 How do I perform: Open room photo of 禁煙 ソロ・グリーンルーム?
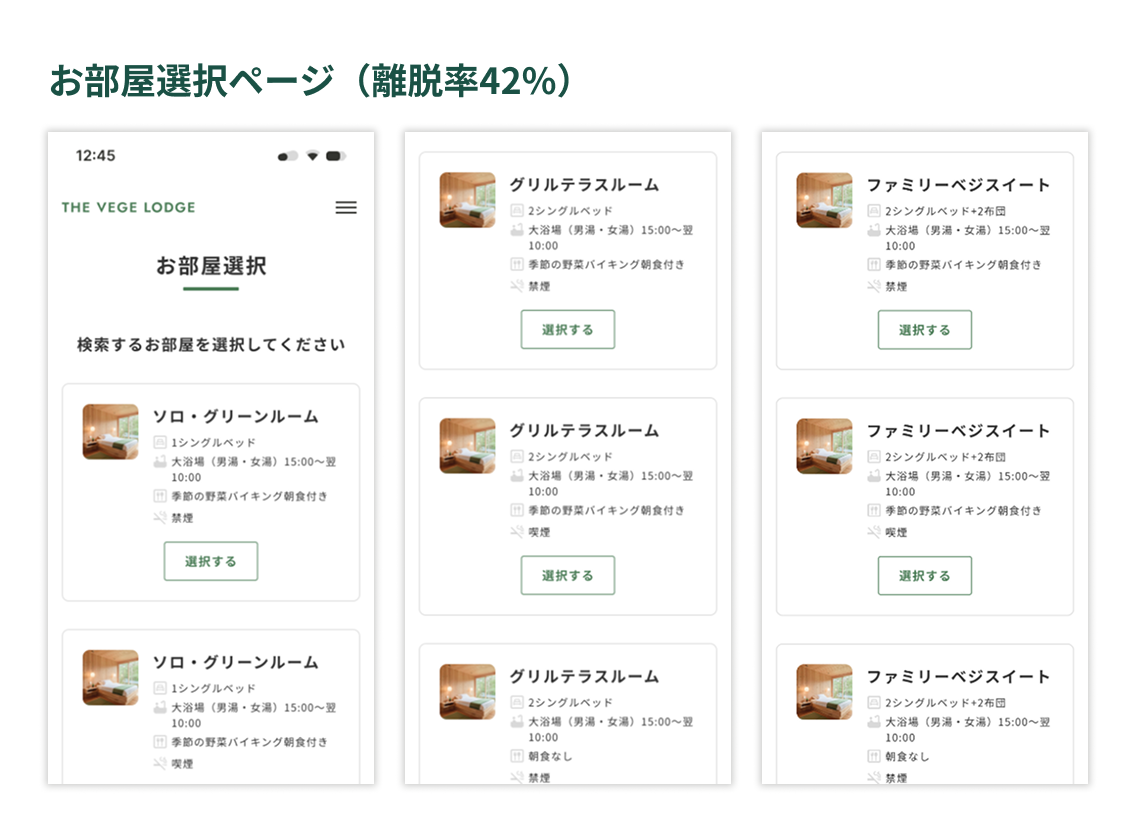(111, 432)
